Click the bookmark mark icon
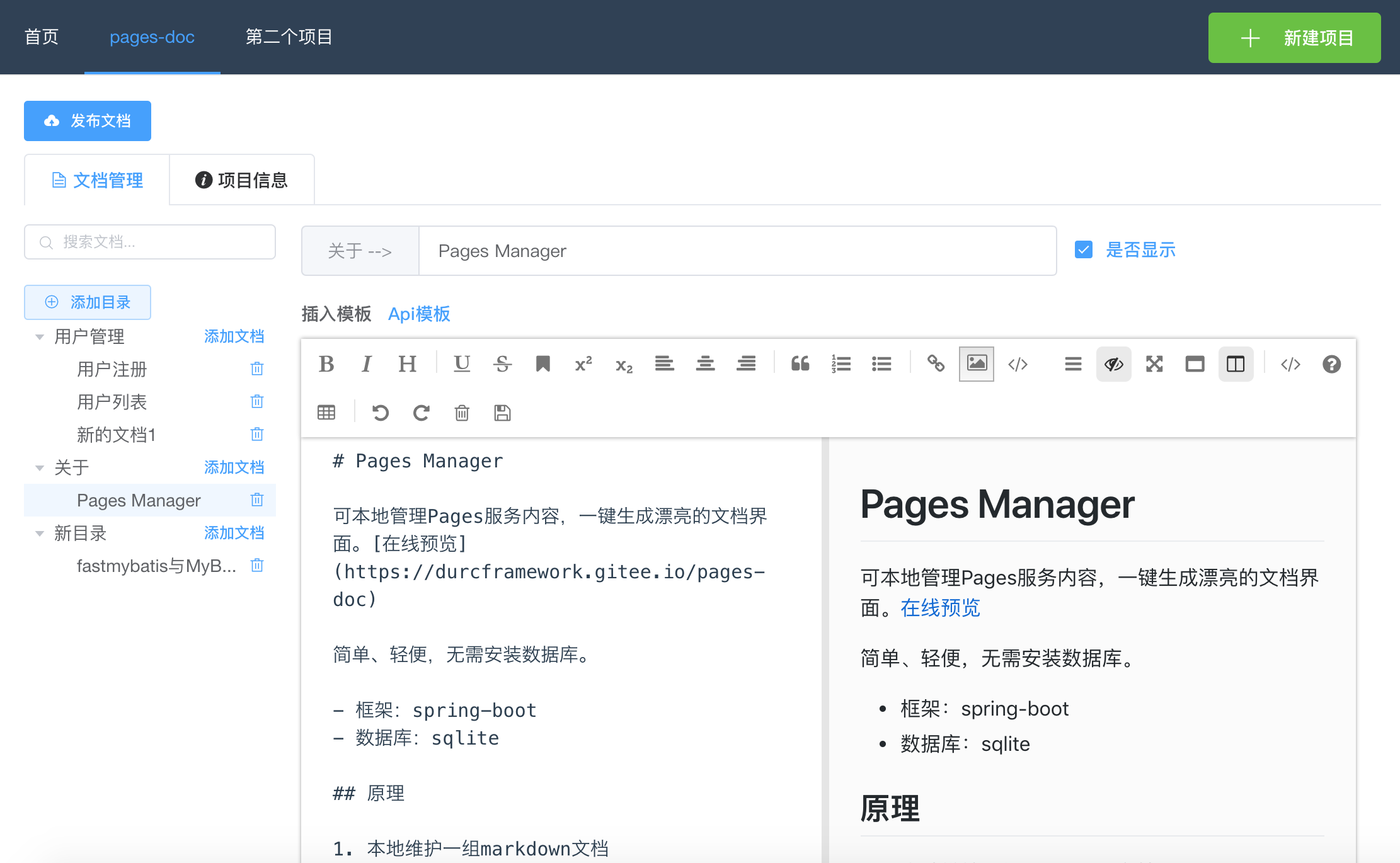The height and width of the screenshot is (863, 1400). [542, 363]
